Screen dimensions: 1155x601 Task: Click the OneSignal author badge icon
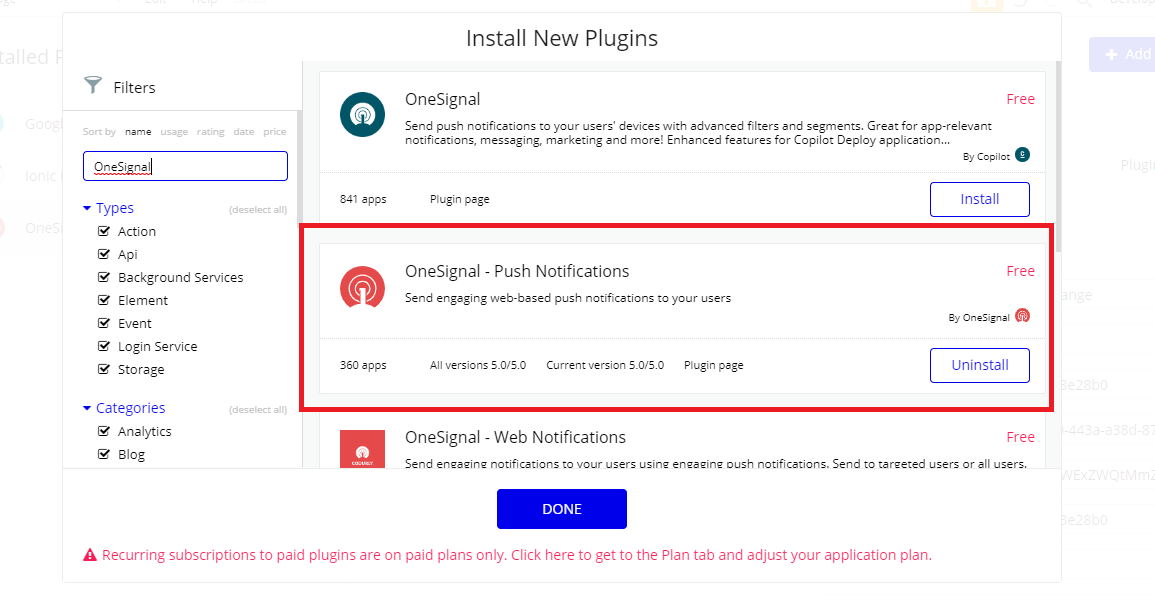(1022, 316)
